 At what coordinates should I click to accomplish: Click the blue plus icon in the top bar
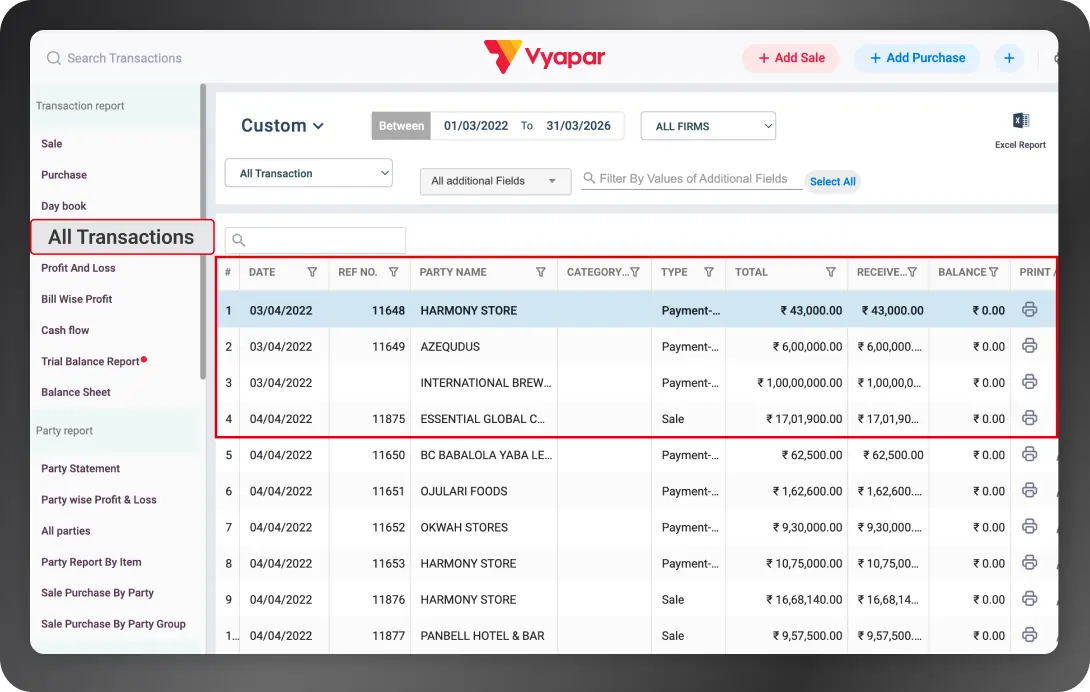(1009, 58)
